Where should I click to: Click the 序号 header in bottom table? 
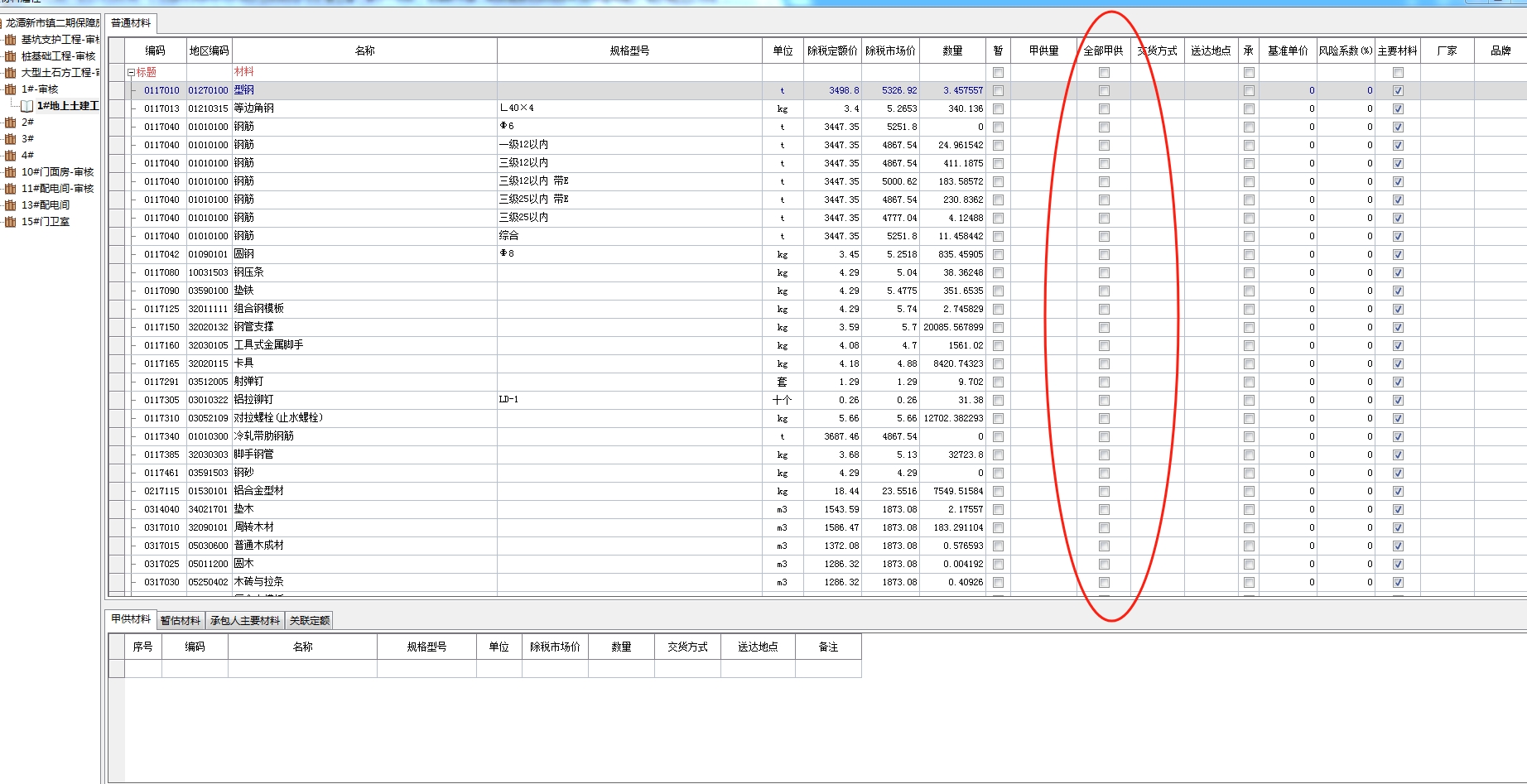(x=143, y=647)
